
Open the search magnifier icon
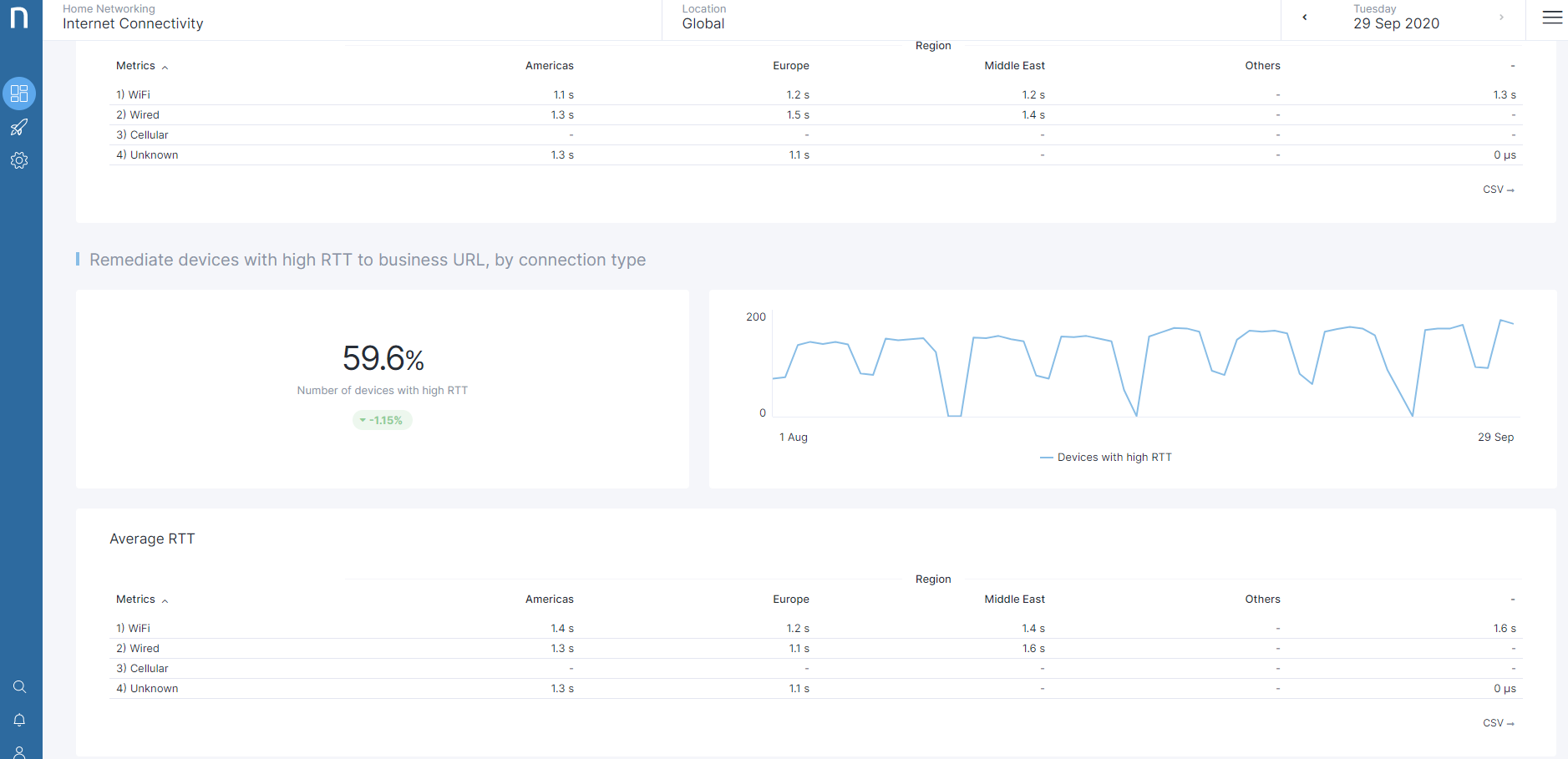[x=19, y=686]
